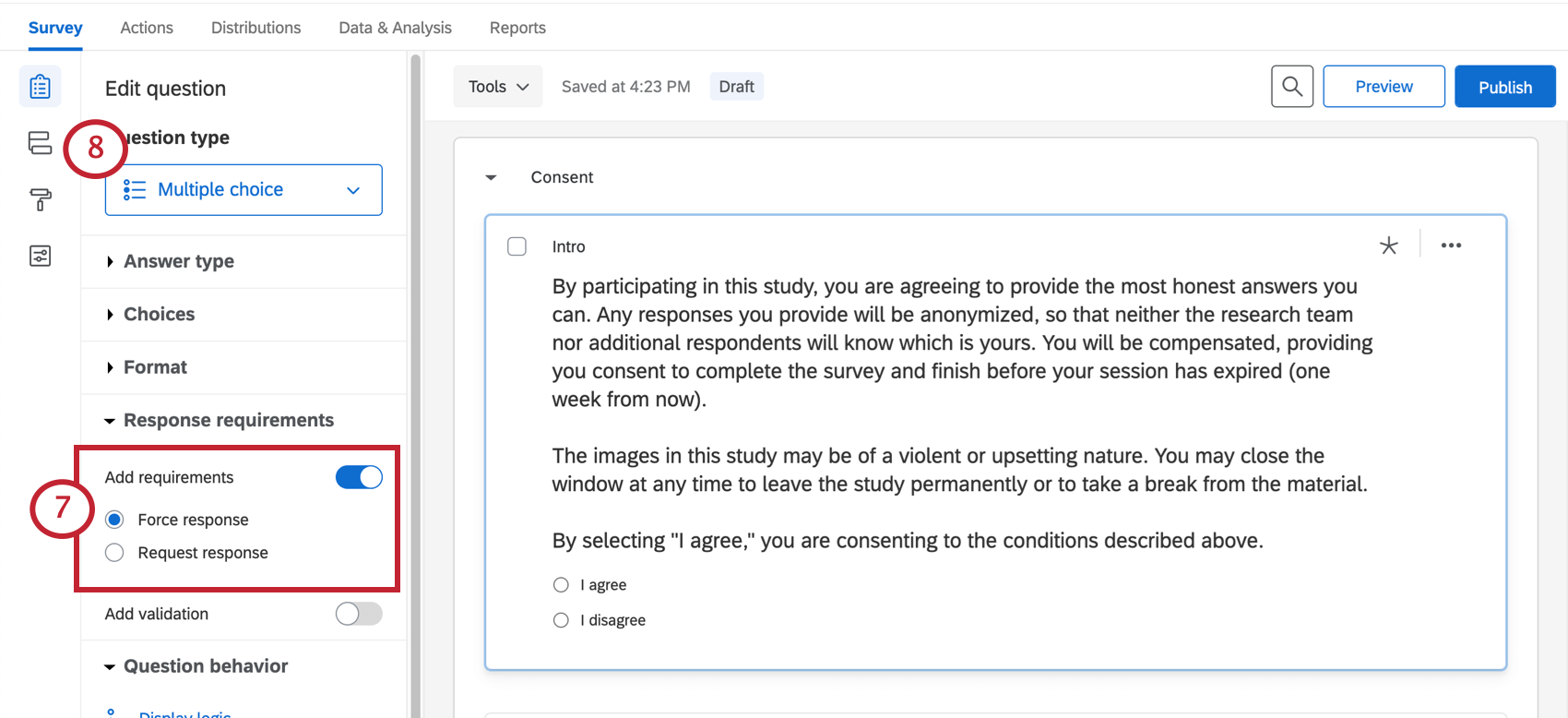Enable the Add validation toggle

pos(359,614)
